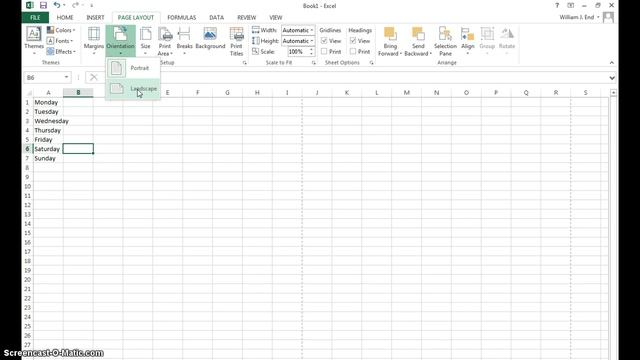The image size is (640, 360).
Task: Customize Quick Access Toolbar arrow
Action: click(x=91, y=6)
